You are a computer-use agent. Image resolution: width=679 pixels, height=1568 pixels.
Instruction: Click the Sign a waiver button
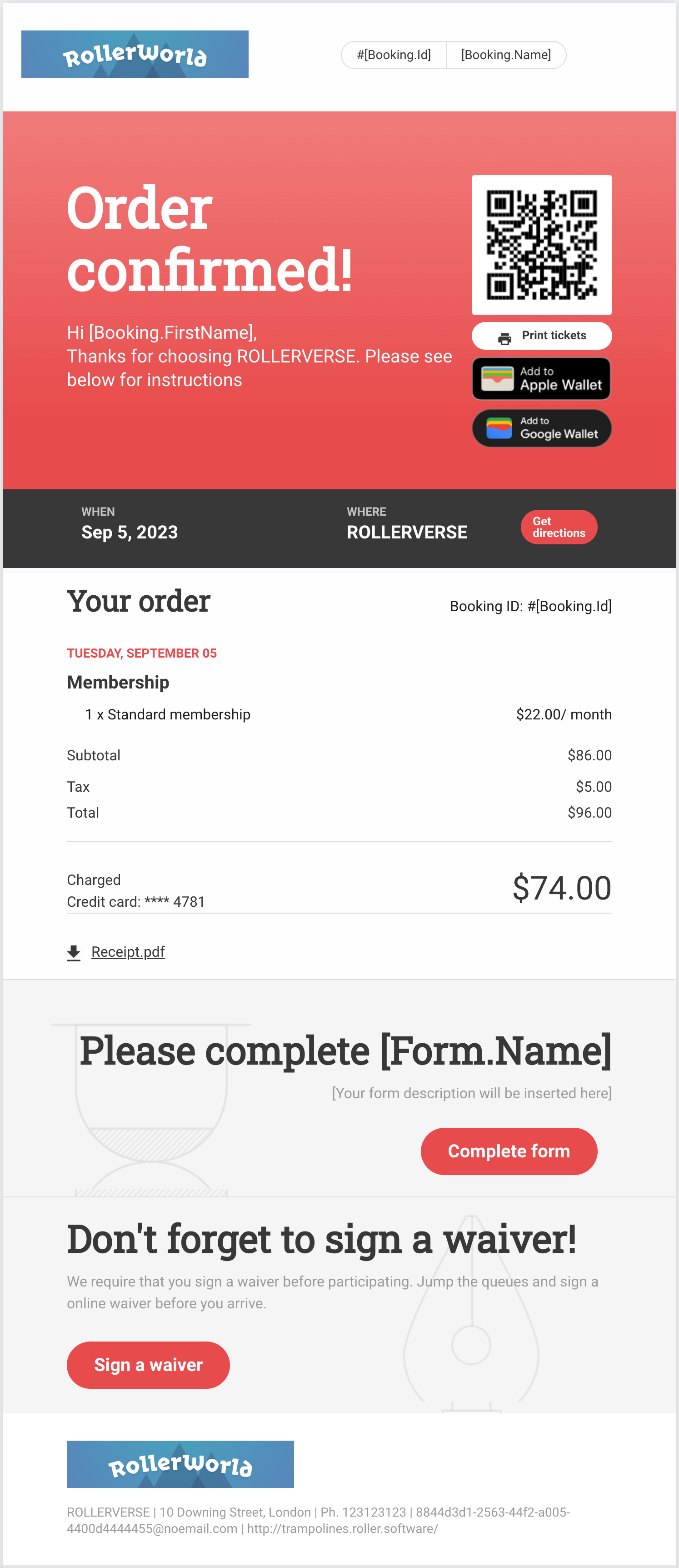point(148,1365)
